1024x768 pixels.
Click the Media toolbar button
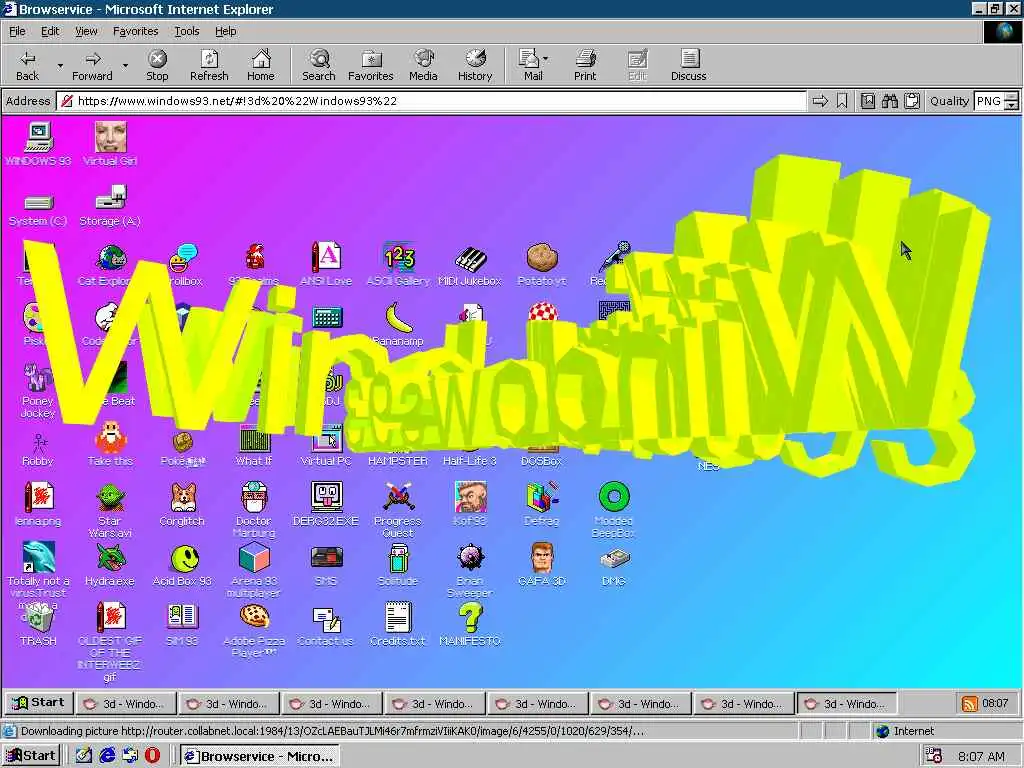click(x=423, y=65)
